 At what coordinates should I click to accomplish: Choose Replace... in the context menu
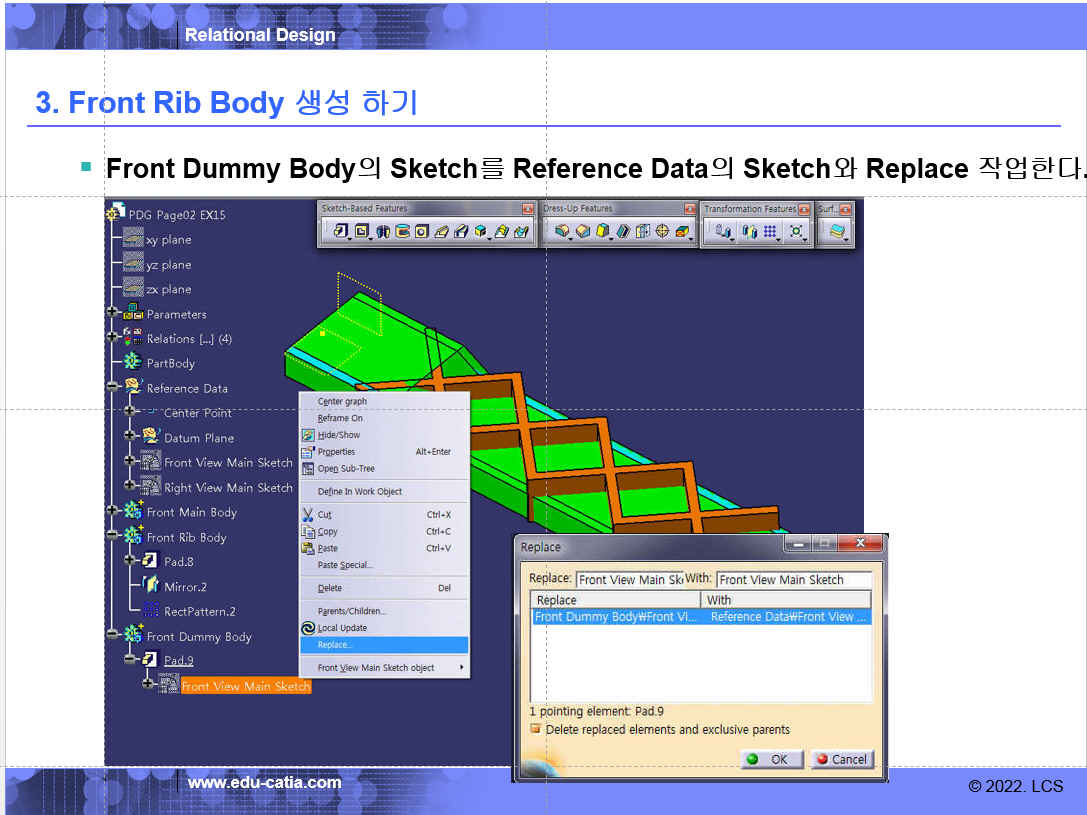click(336, 645)
